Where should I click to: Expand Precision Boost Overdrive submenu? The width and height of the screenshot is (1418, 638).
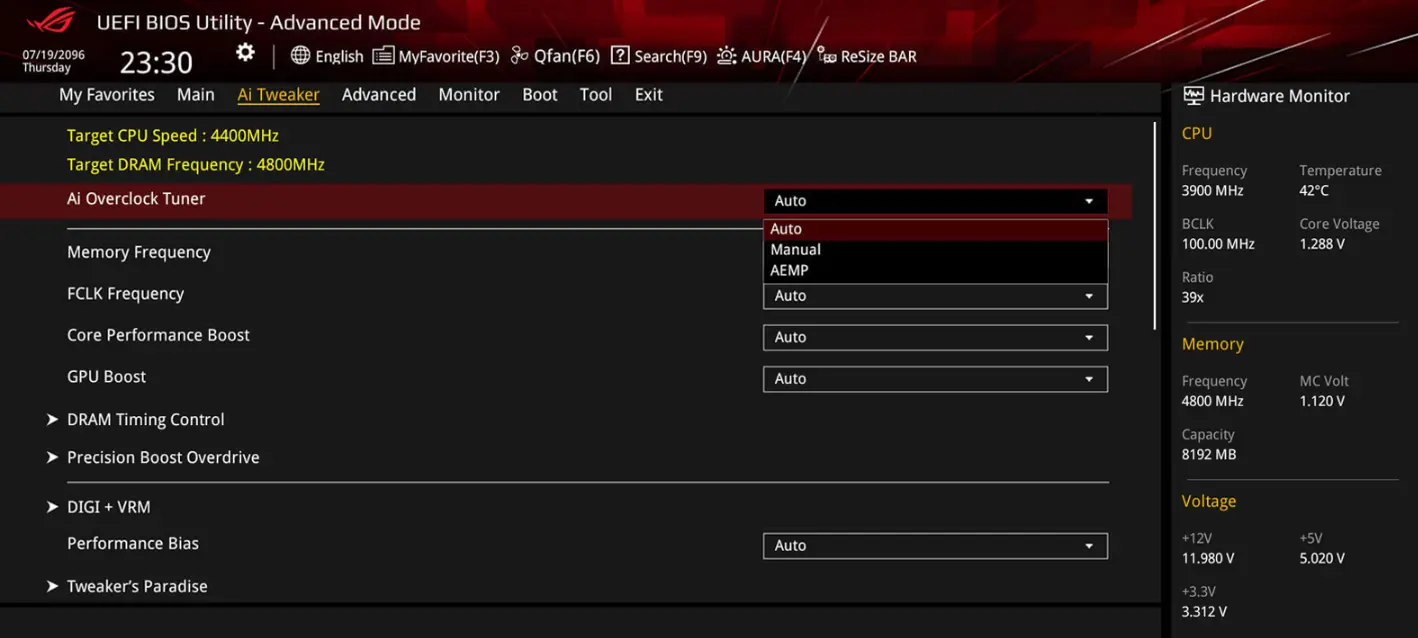coord(162,458)
